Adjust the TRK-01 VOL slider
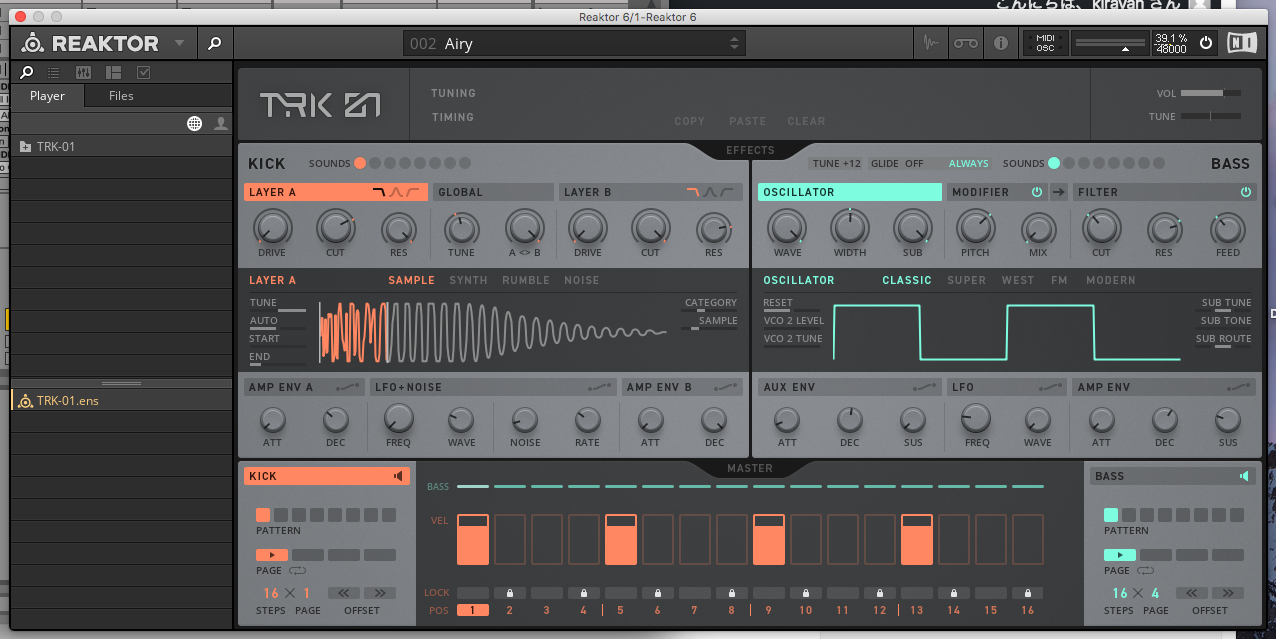Screen dimensions: 1276x639 (1211, 93)
